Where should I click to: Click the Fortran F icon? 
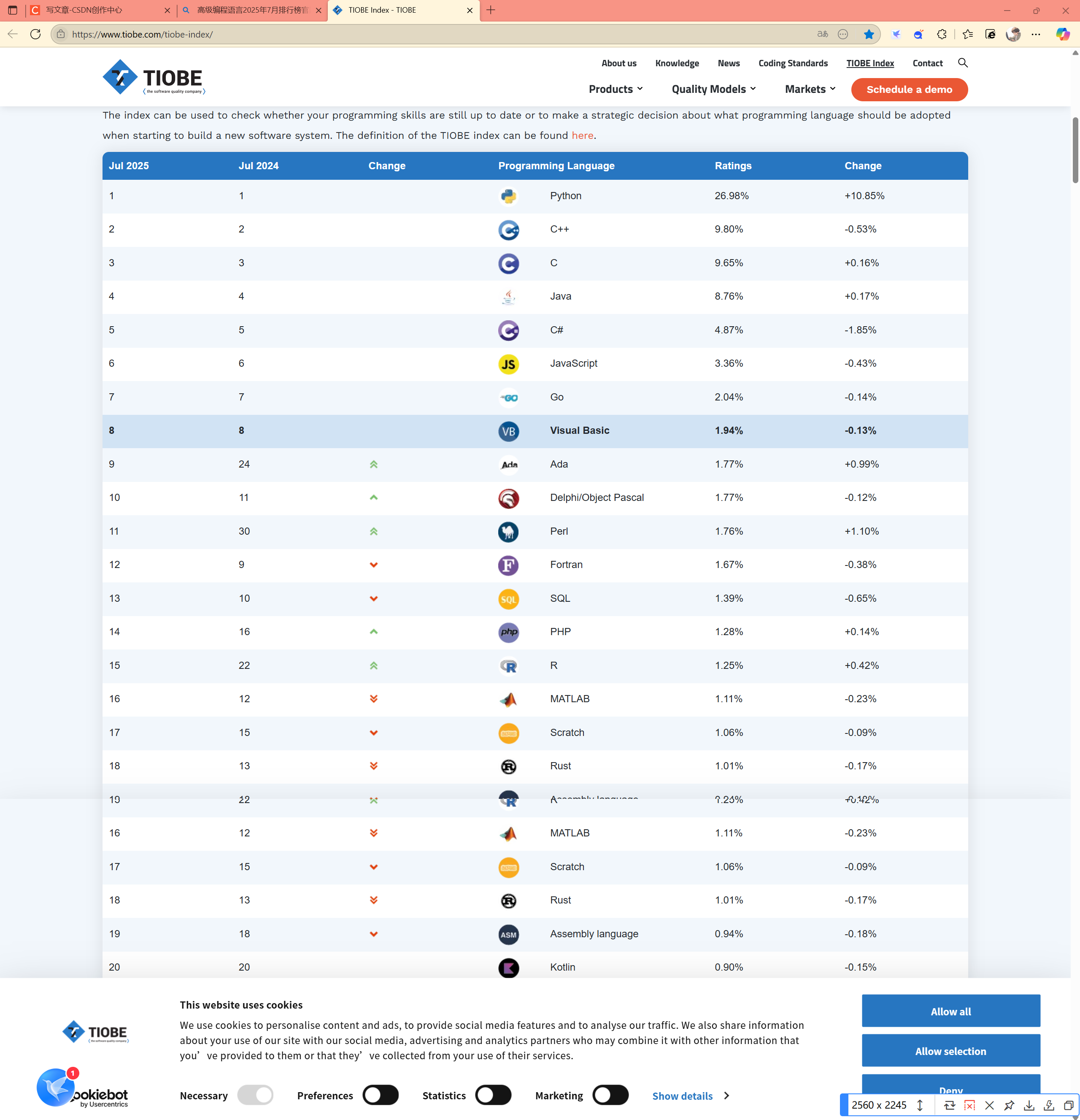508,565
